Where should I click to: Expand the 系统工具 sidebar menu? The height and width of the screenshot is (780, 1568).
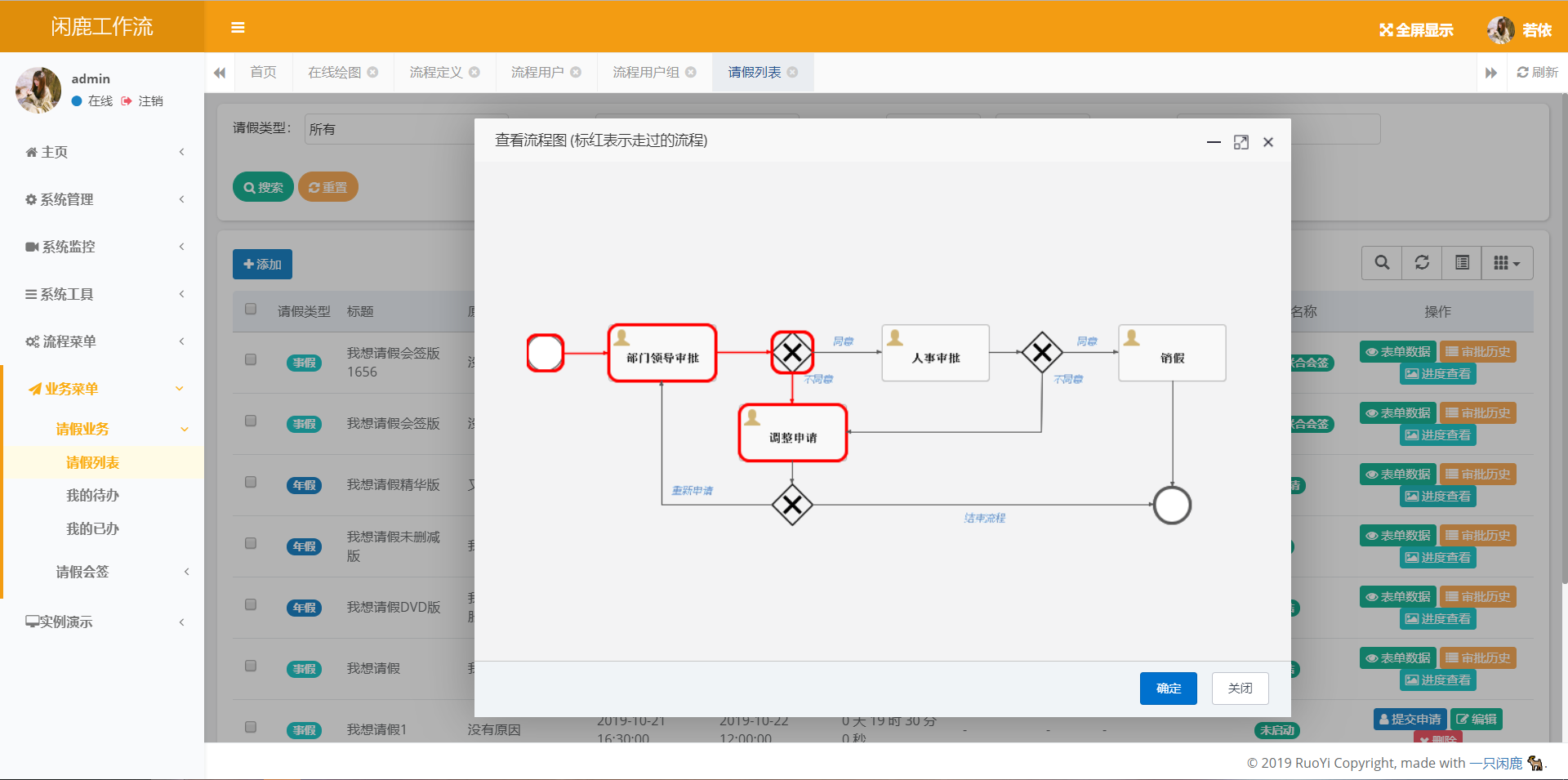[x=102, y=294]
